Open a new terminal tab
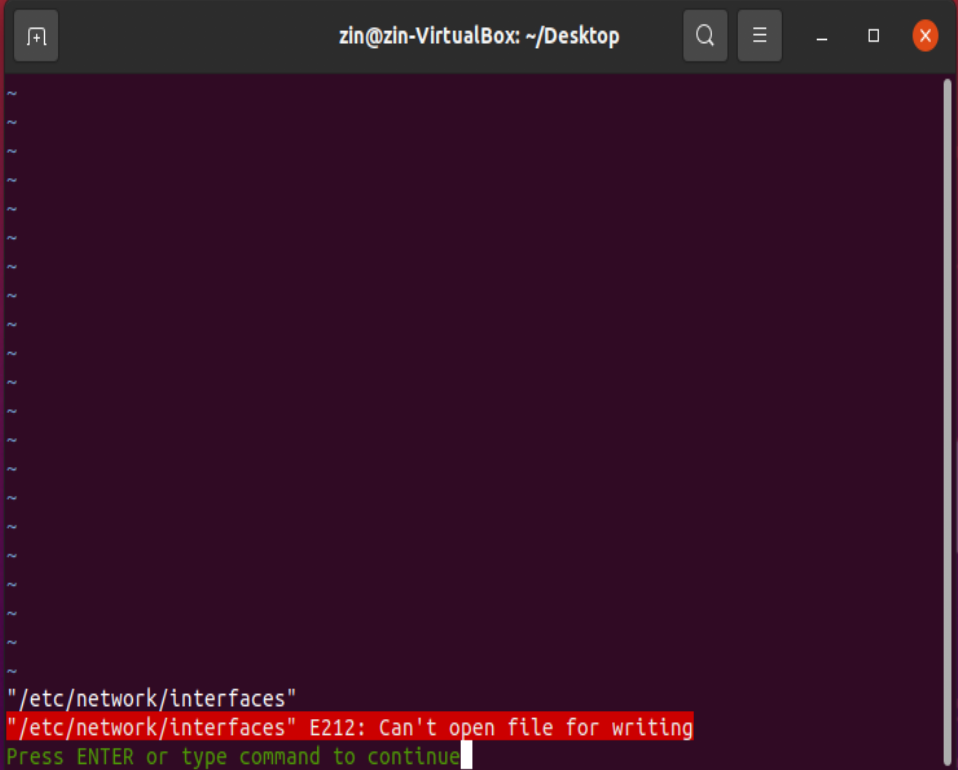 click(36, 36)
